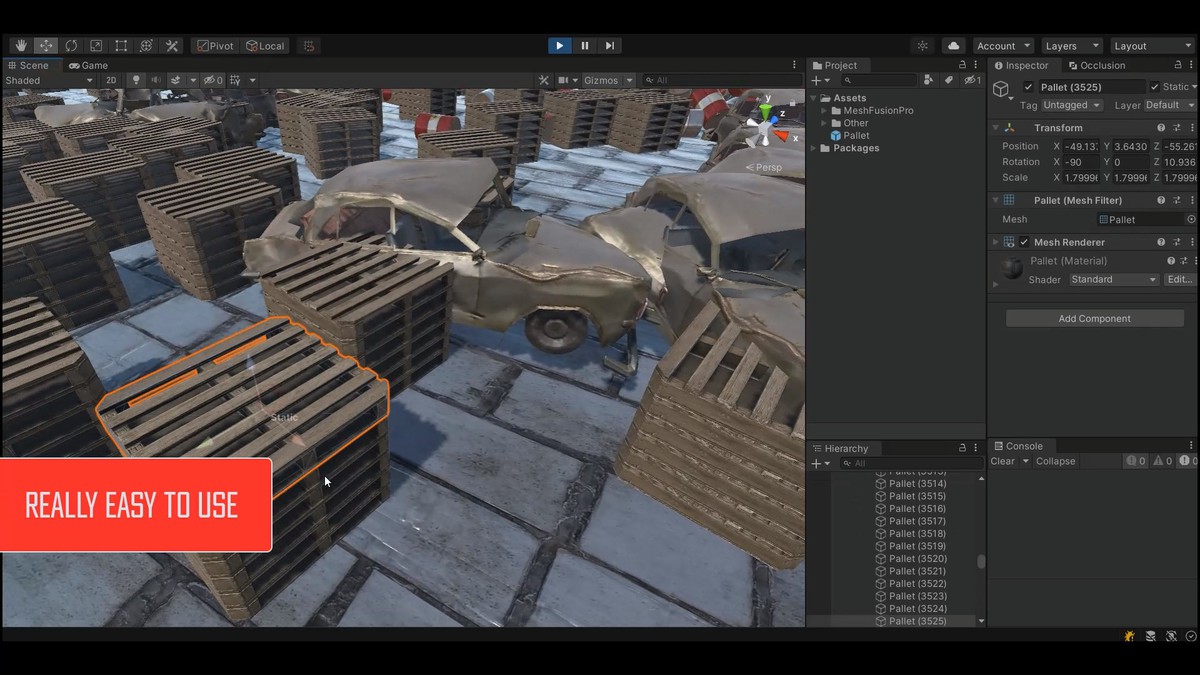Click the shader Edit button

coord(1180,280)
